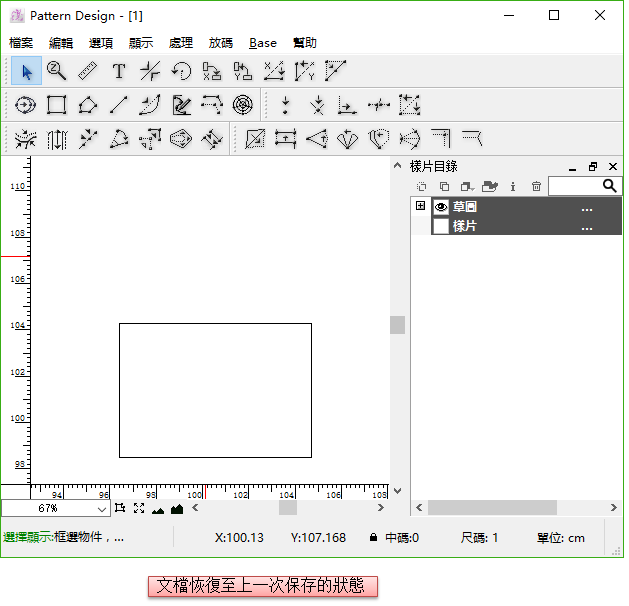
Task: Click the lock icon beside 中碼
Action: [x=373, y=538]
